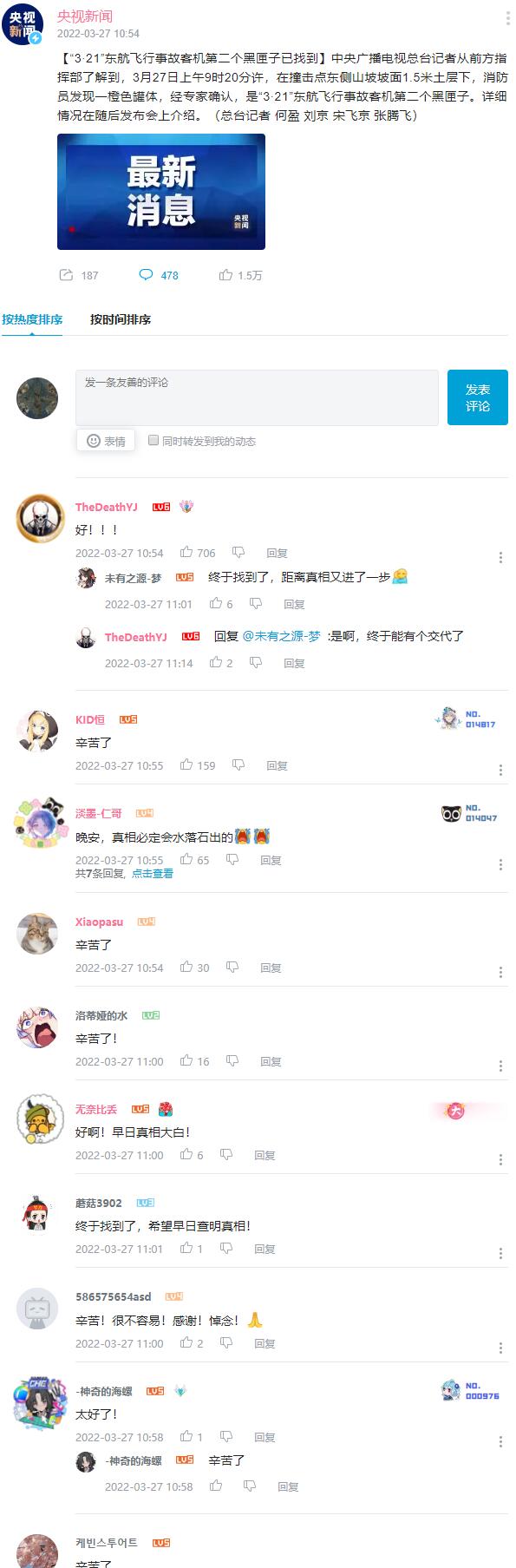
Task: Enable 同时转发到我的动态 checkbox
Action: pyautogui.click(x=153, y=440)
